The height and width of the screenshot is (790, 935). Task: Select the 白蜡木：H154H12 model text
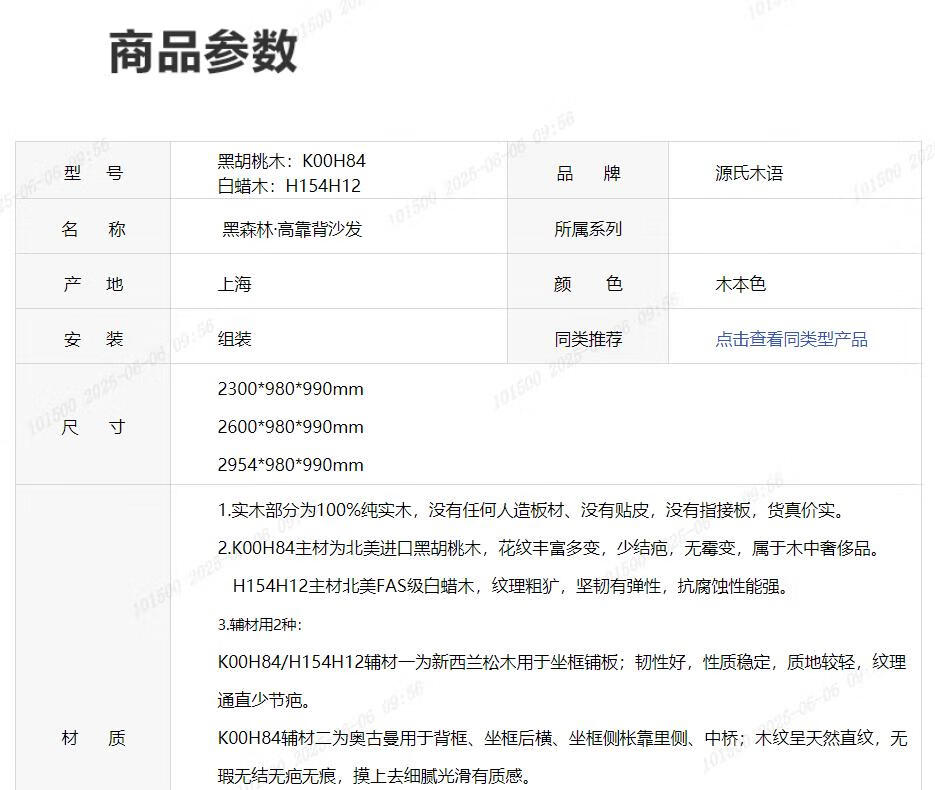(289, 185)
